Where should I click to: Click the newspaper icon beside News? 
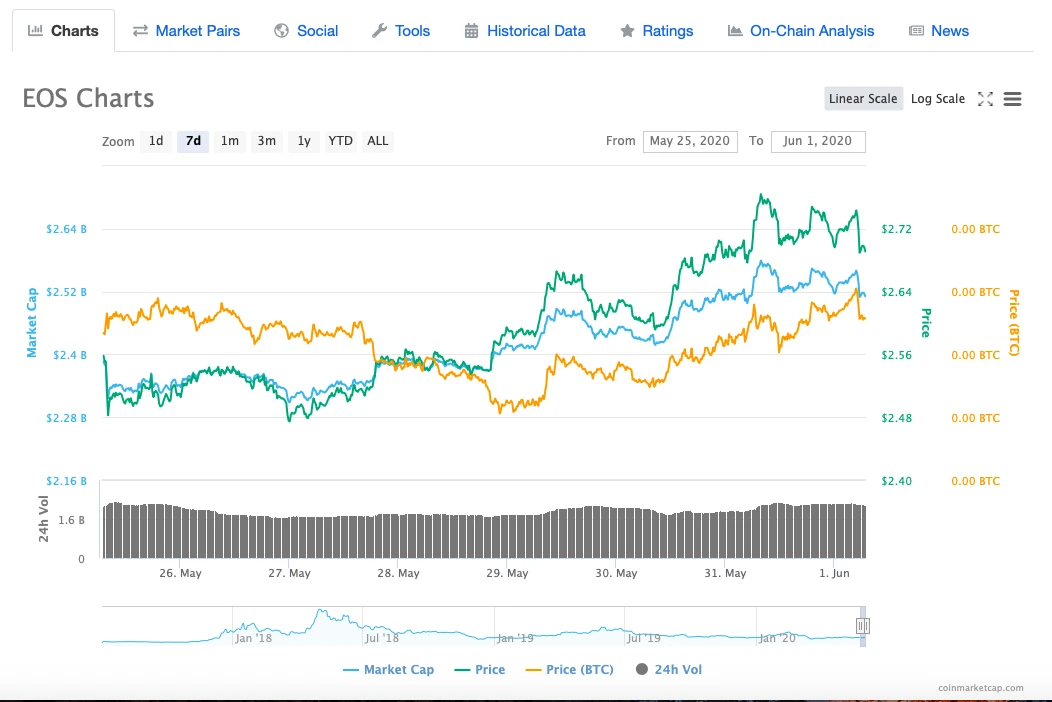916,31
